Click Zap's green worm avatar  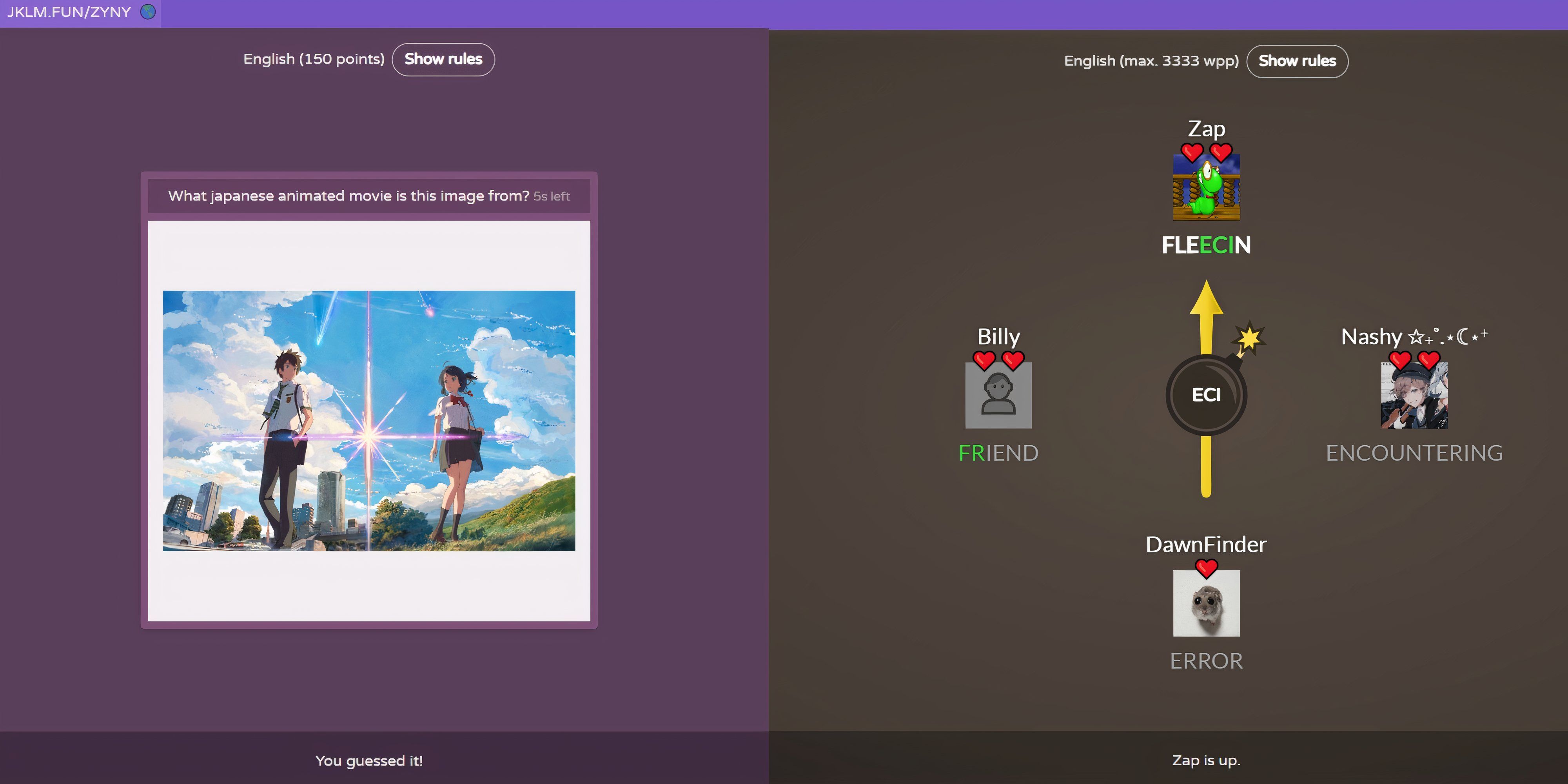tap(1207, 187)
